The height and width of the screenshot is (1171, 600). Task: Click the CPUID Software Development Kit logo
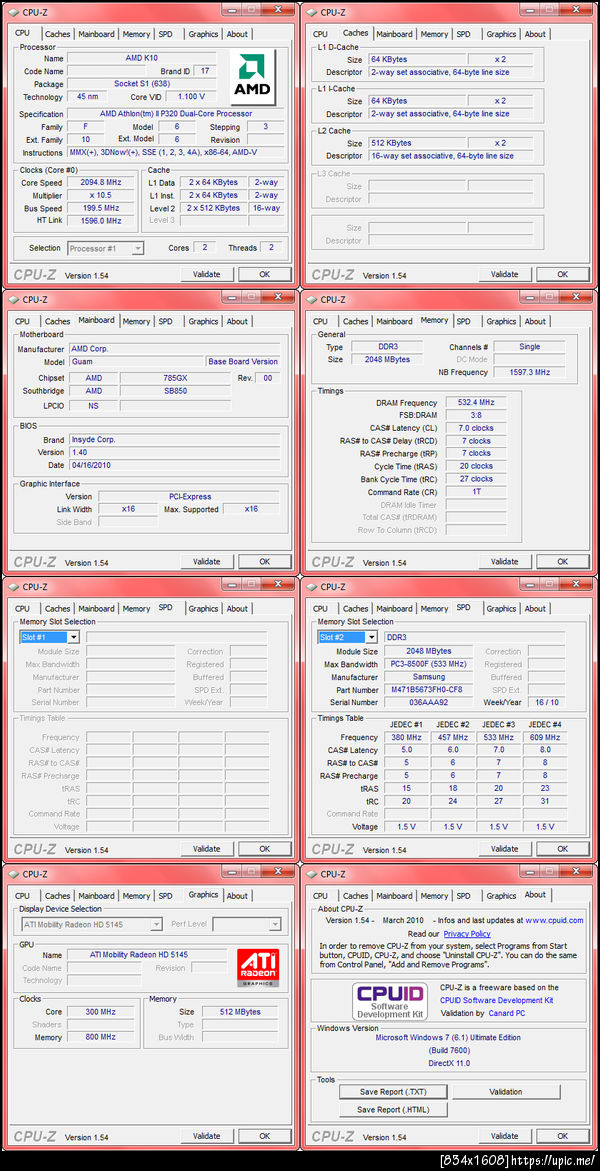tap(391, 1001)
